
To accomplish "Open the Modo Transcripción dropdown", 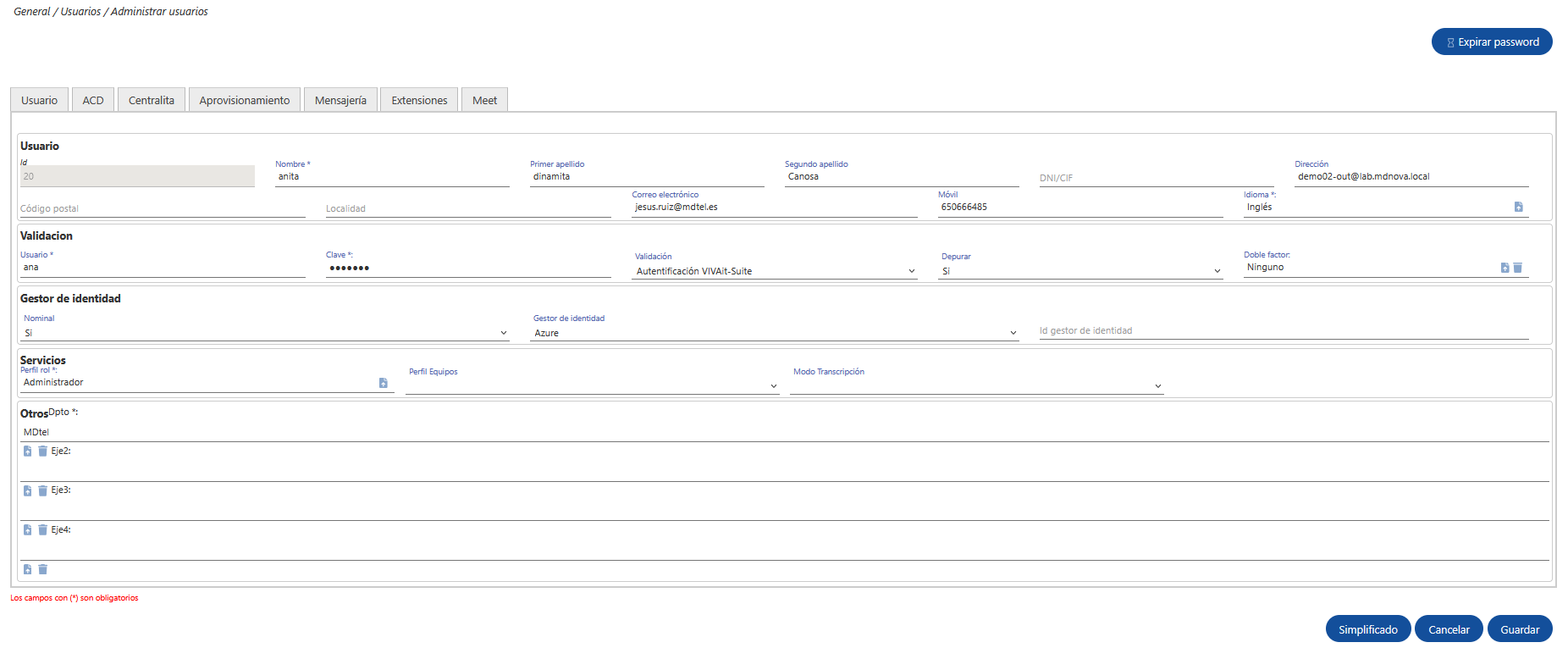I will (977, 385).
